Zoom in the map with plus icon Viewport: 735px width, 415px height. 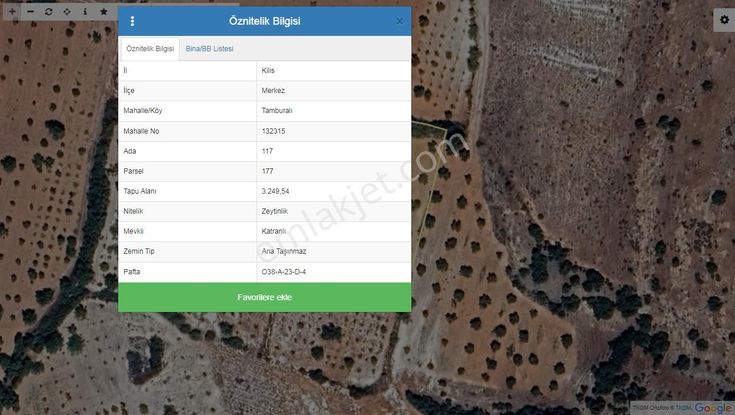click(x=12, y=11)
